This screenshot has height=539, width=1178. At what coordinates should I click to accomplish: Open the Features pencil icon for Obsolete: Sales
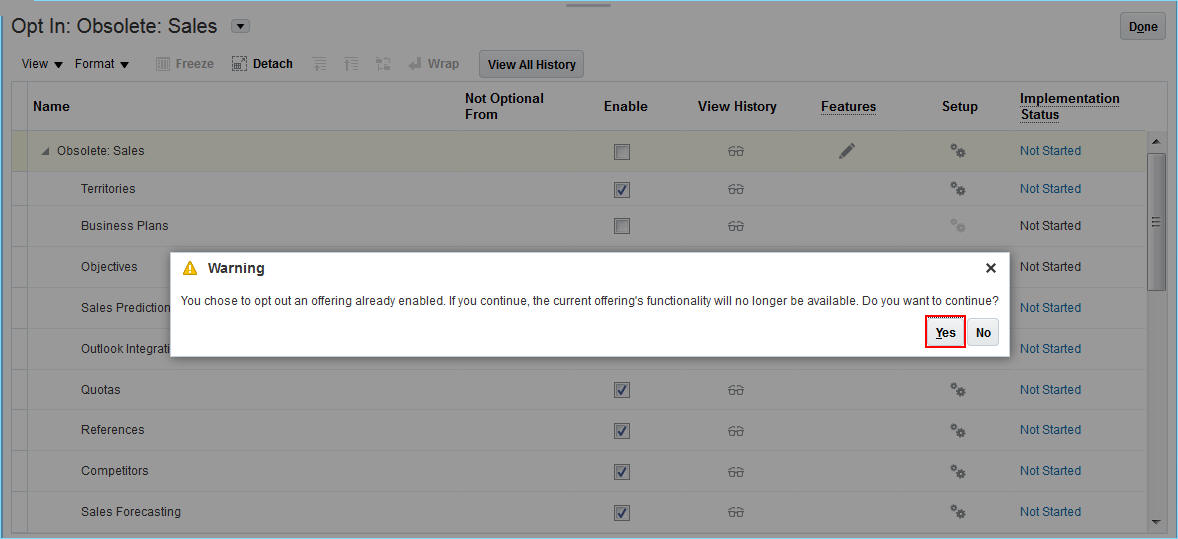tap(847, 151)
